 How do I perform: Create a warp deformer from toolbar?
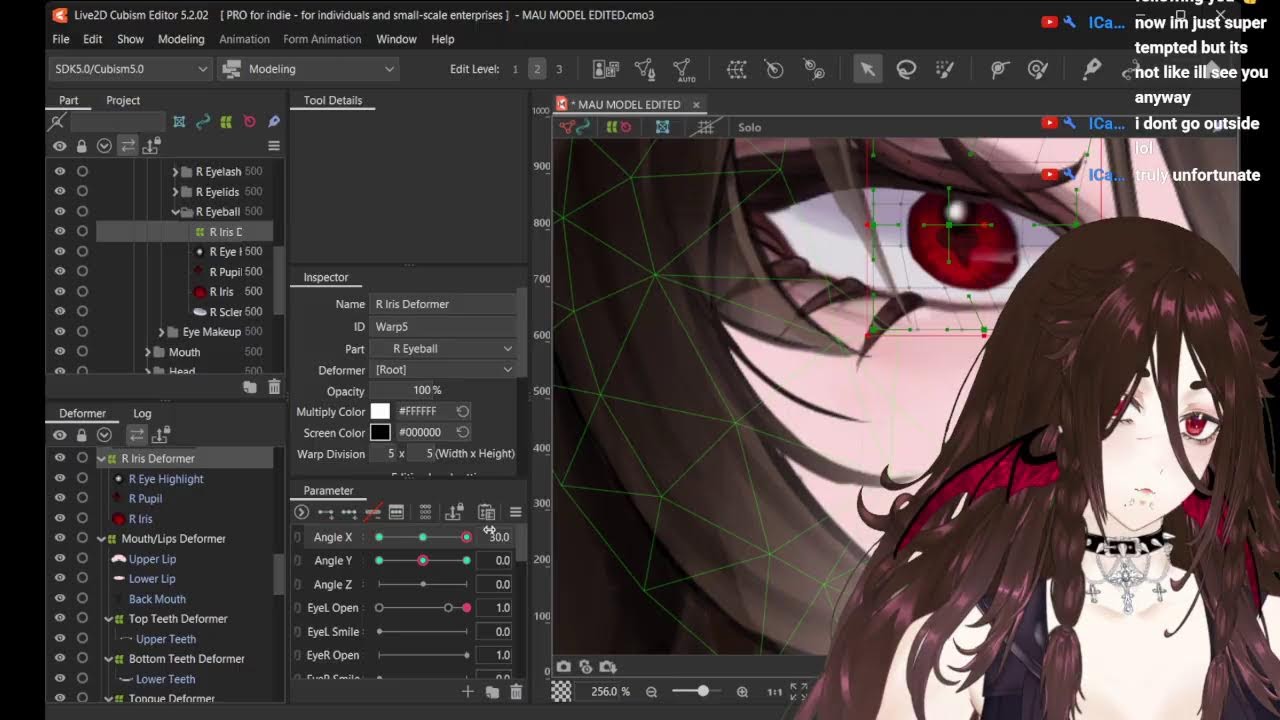click(x=737, y=69)
